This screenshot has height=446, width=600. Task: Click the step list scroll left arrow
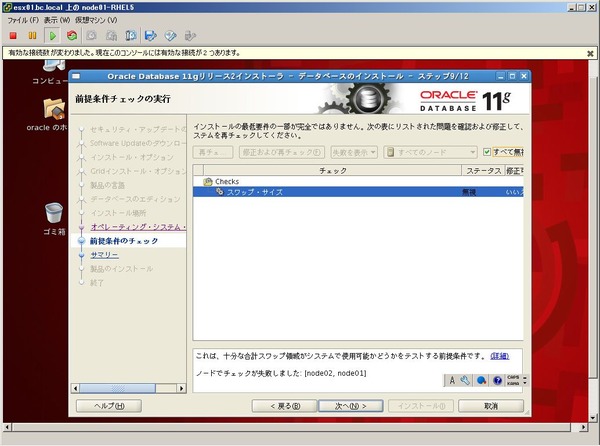tap(75, 388)
